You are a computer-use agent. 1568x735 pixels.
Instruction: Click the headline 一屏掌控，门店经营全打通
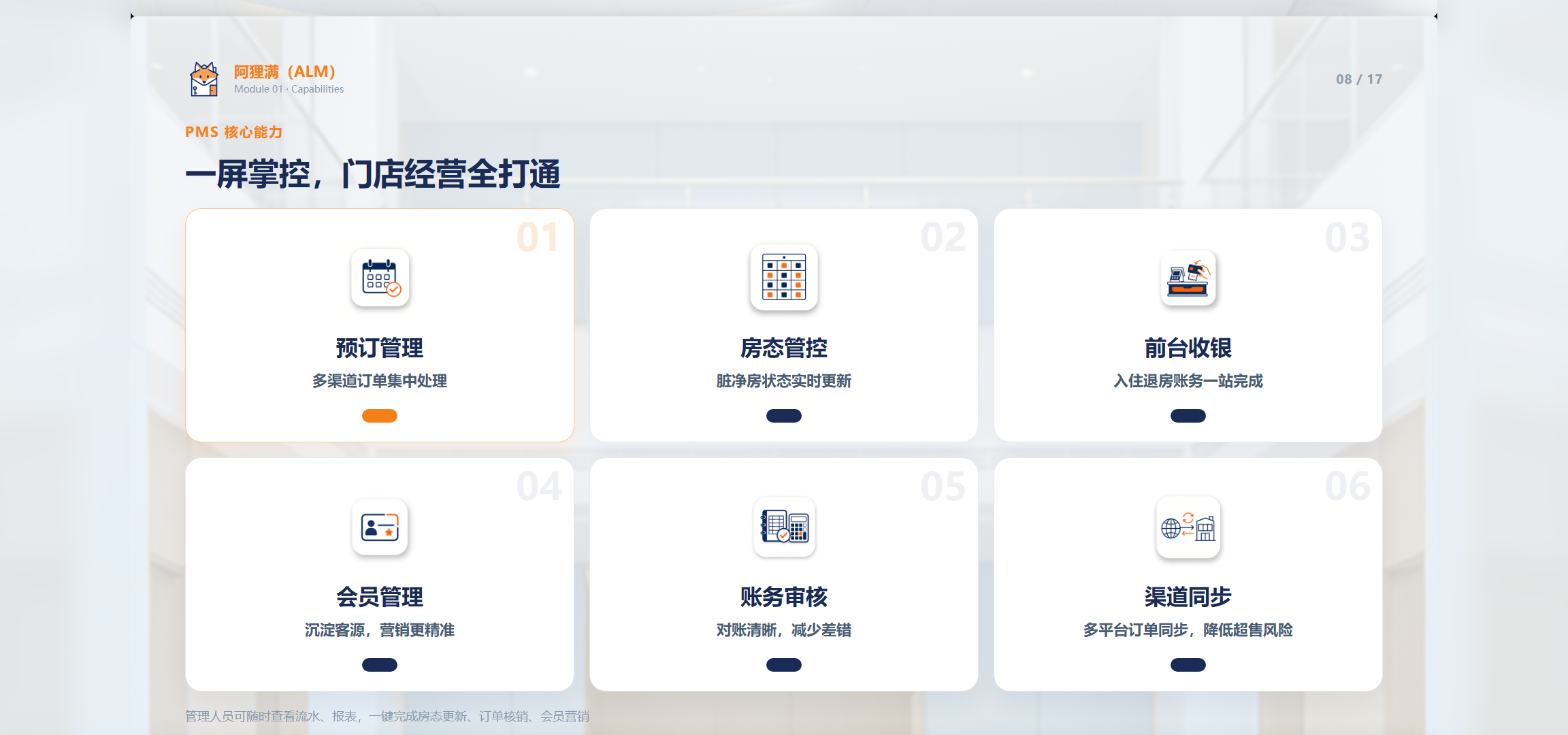[x=373, y=174]
